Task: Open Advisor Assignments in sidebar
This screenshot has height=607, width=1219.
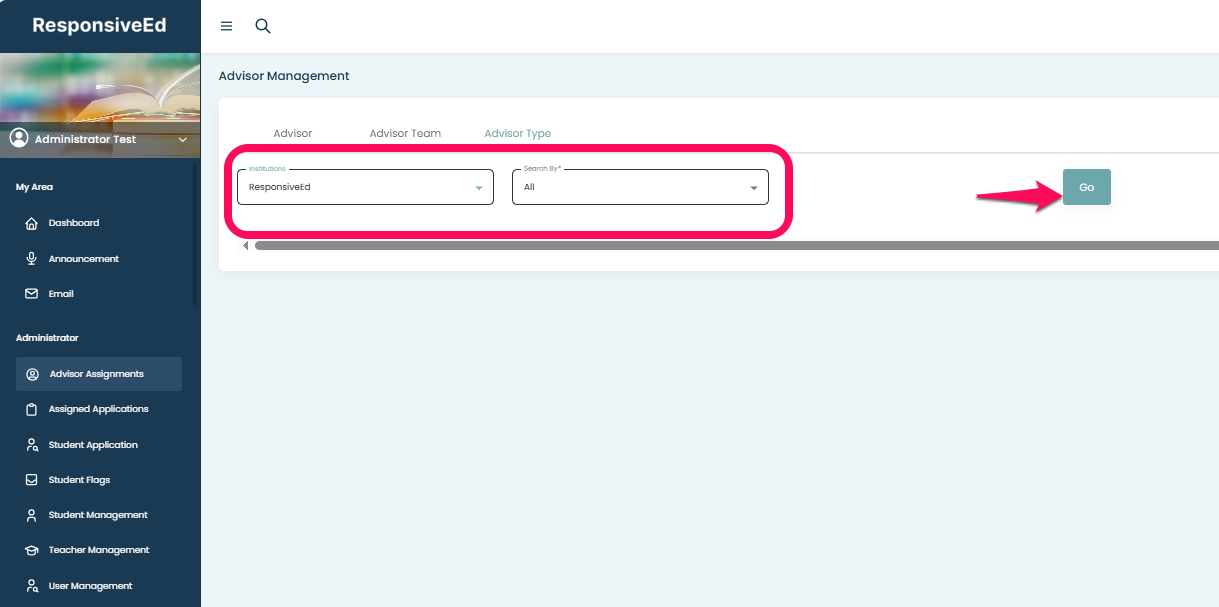Action: [x=98, y=374]
